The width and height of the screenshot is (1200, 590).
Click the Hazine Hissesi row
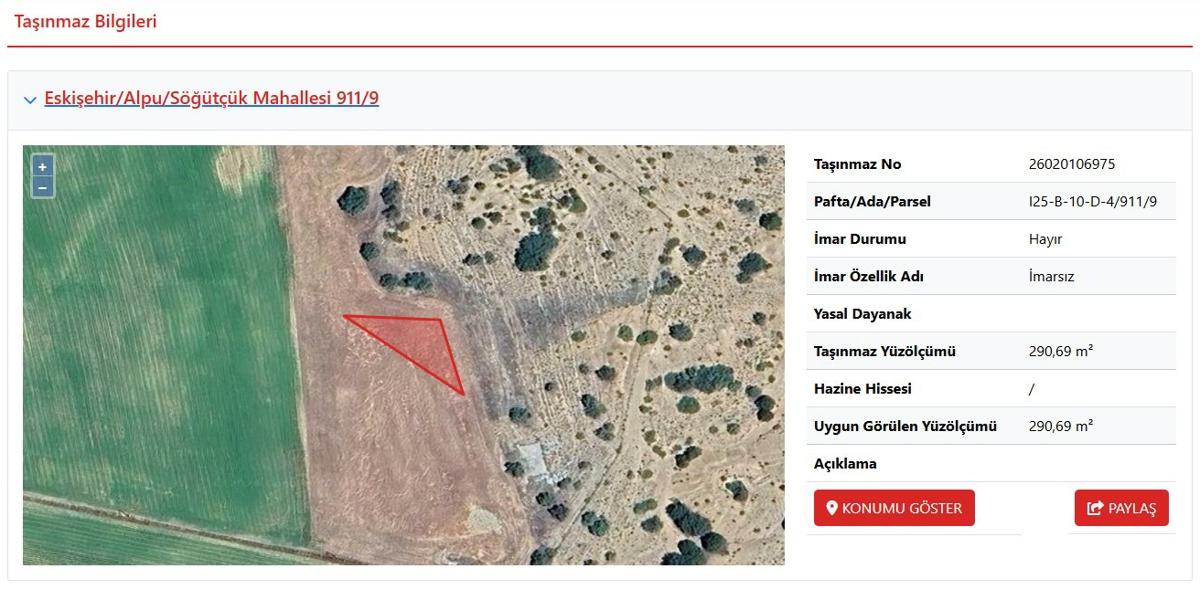(991, 388)
